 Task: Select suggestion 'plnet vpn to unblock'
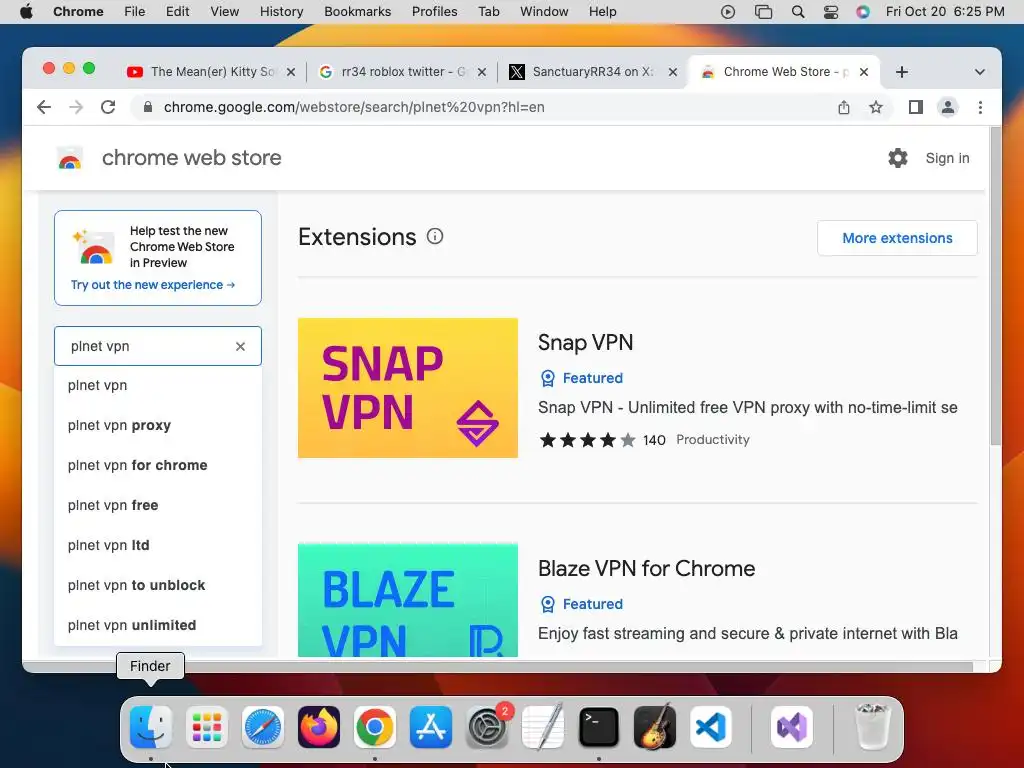pyautogui.click(x=158, y=585)
